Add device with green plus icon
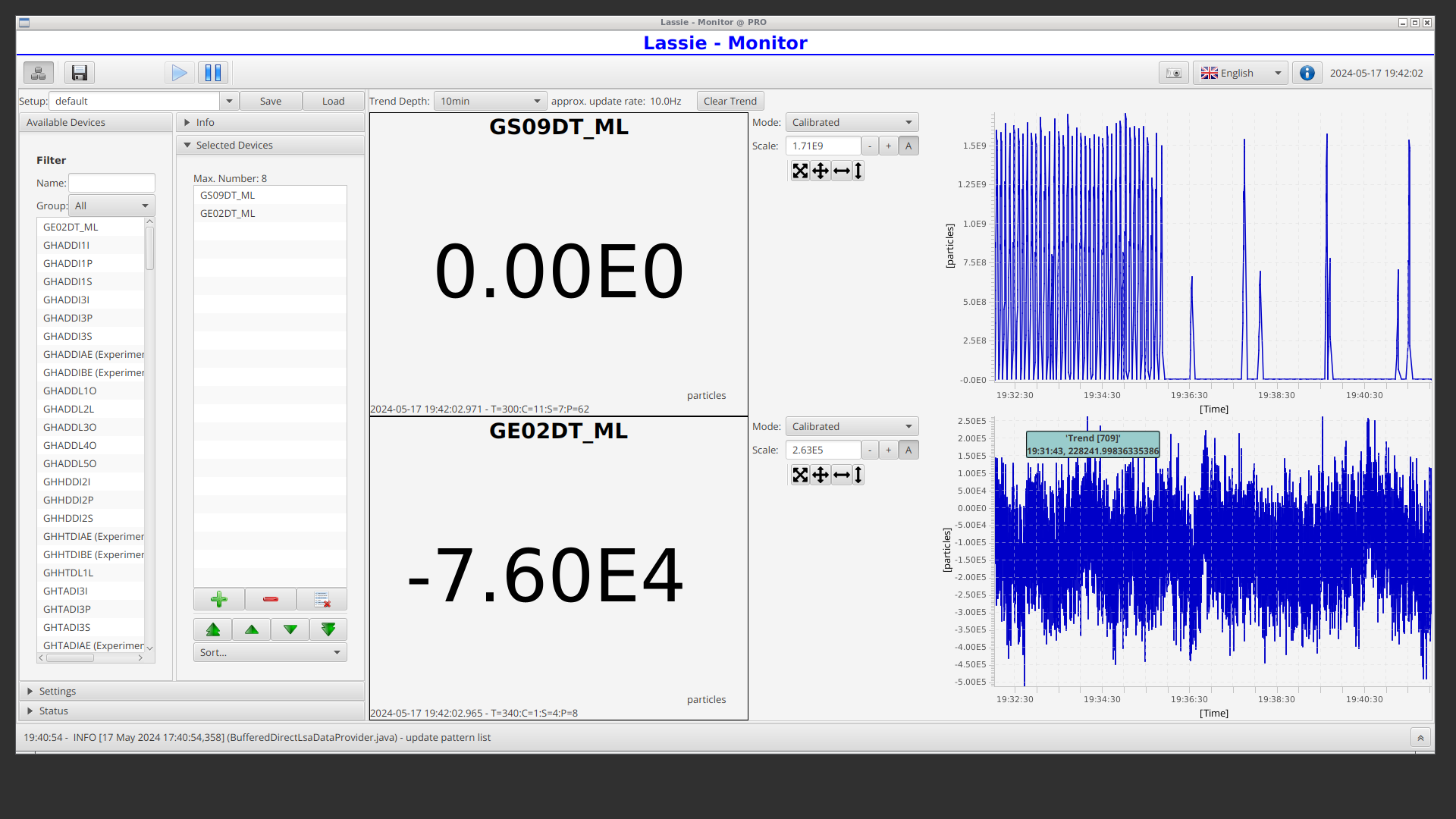Screen dimensions: 1456x819 pyautogui.click(x=219, y=599)
